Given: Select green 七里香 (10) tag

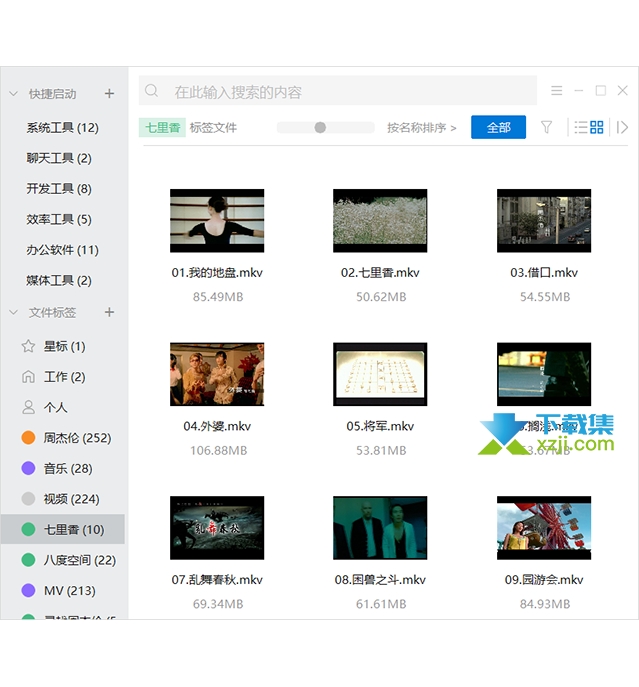Looking at the screenshot, I should [x=63, y=530].
